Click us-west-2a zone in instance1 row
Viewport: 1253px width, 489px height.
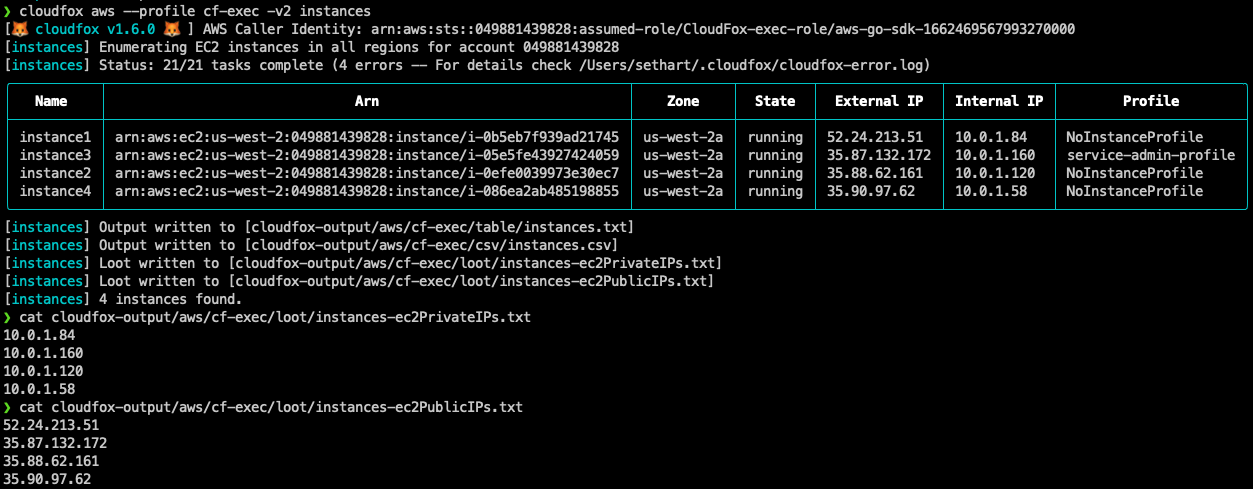click(x=683, y=137)
